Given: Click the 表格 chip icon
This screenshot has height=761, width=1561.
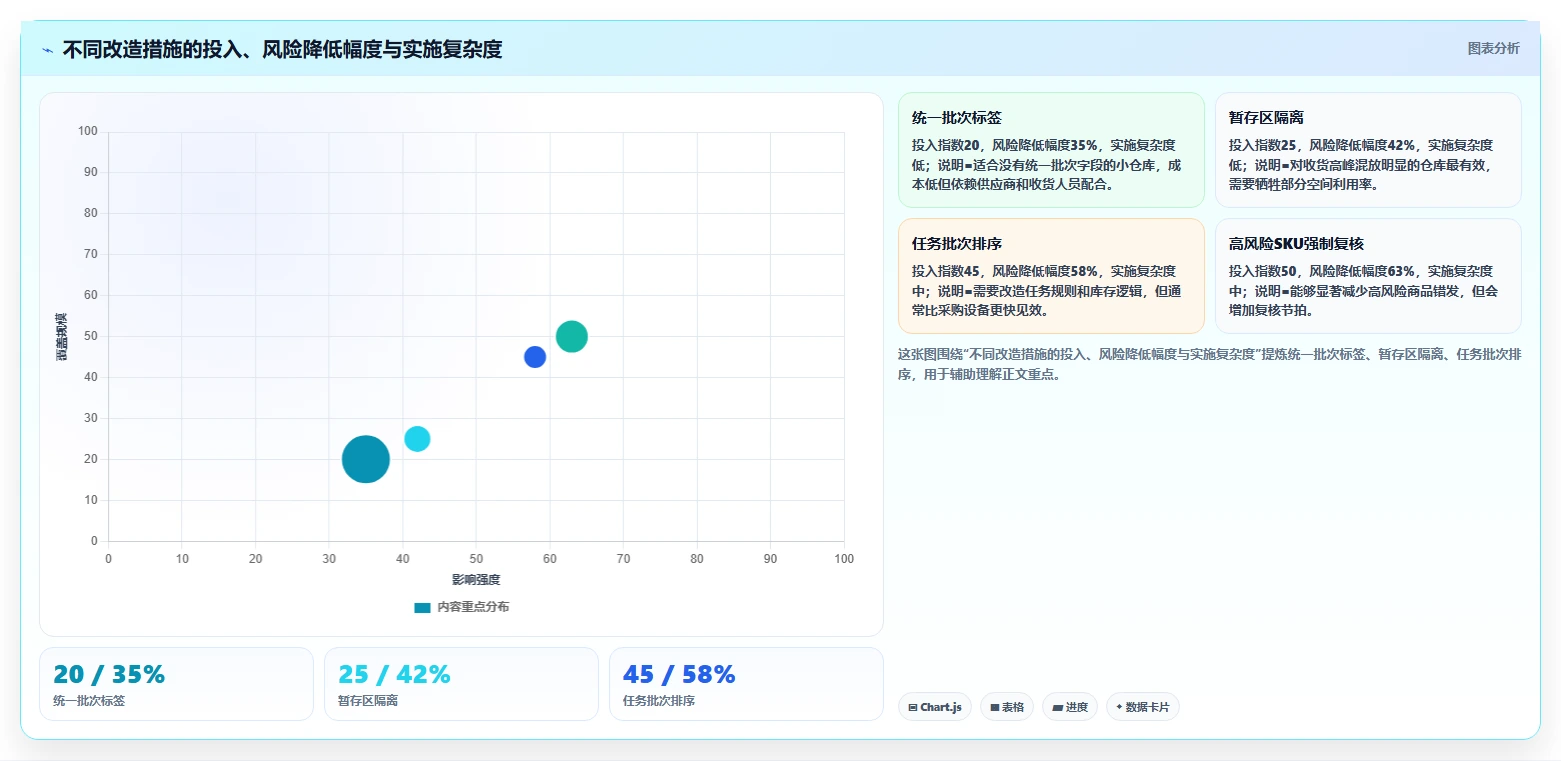Looking at the screenshot, I should [x=995, y=707].
